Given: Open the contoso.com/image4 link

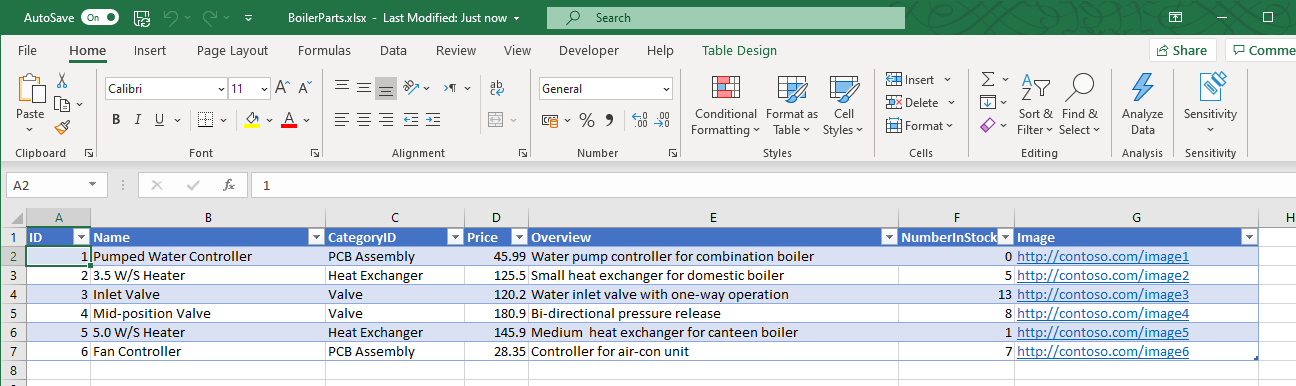Looking at the screenshot, I should click(x=1103, y=313).
